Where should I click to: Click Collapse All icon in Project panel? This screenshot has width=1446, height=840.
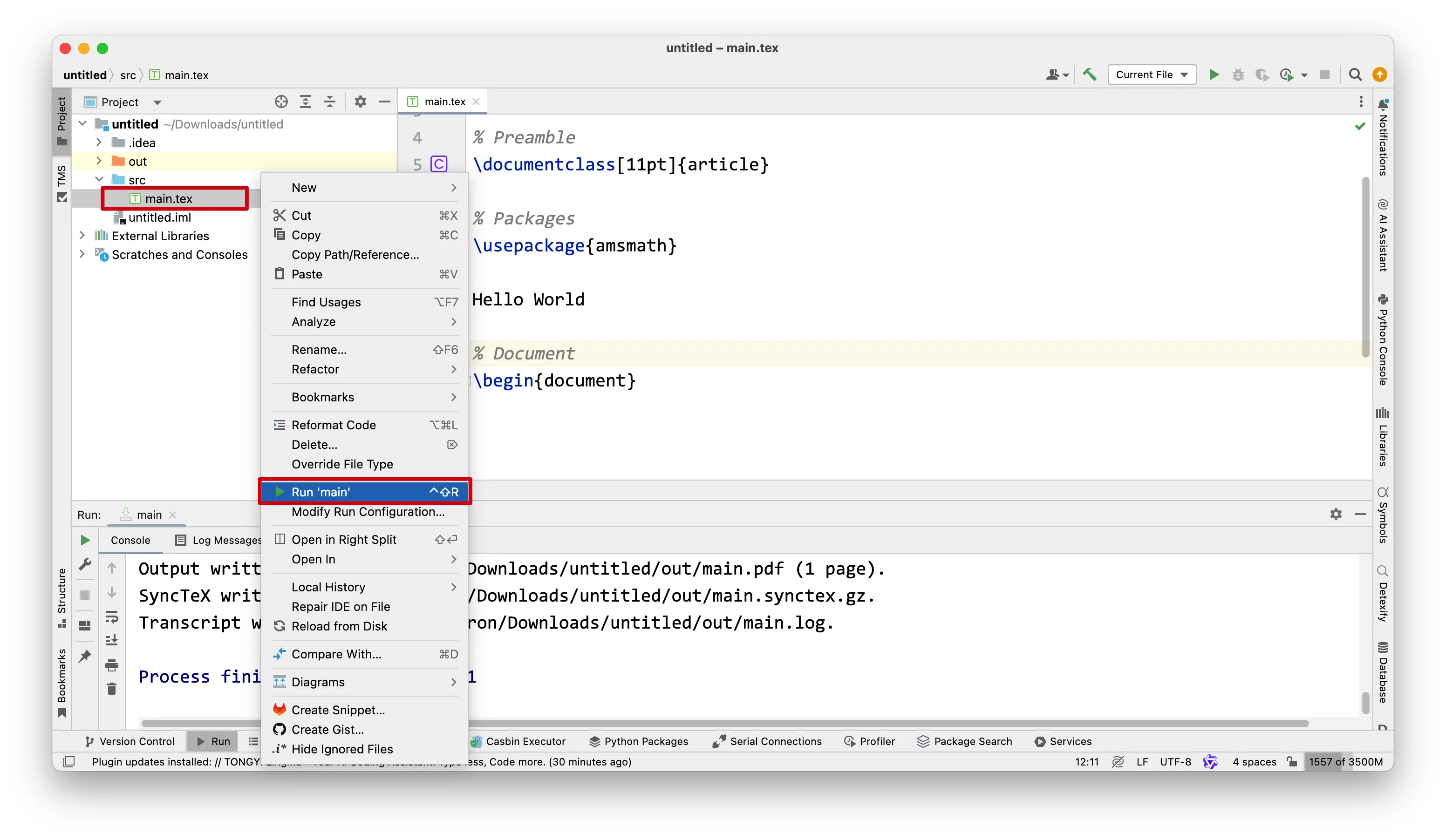tap(329, 102)
